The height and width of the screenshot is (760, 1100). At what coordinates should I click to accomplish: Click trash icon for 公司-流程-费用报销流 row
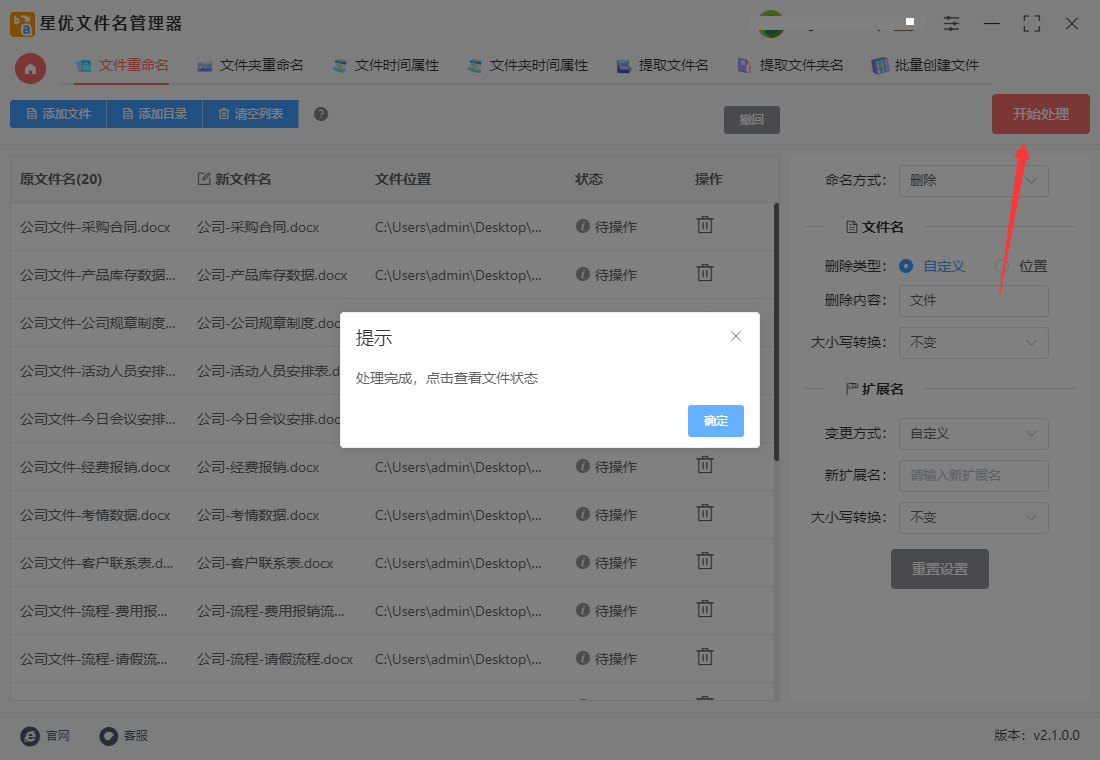(704, 609)
